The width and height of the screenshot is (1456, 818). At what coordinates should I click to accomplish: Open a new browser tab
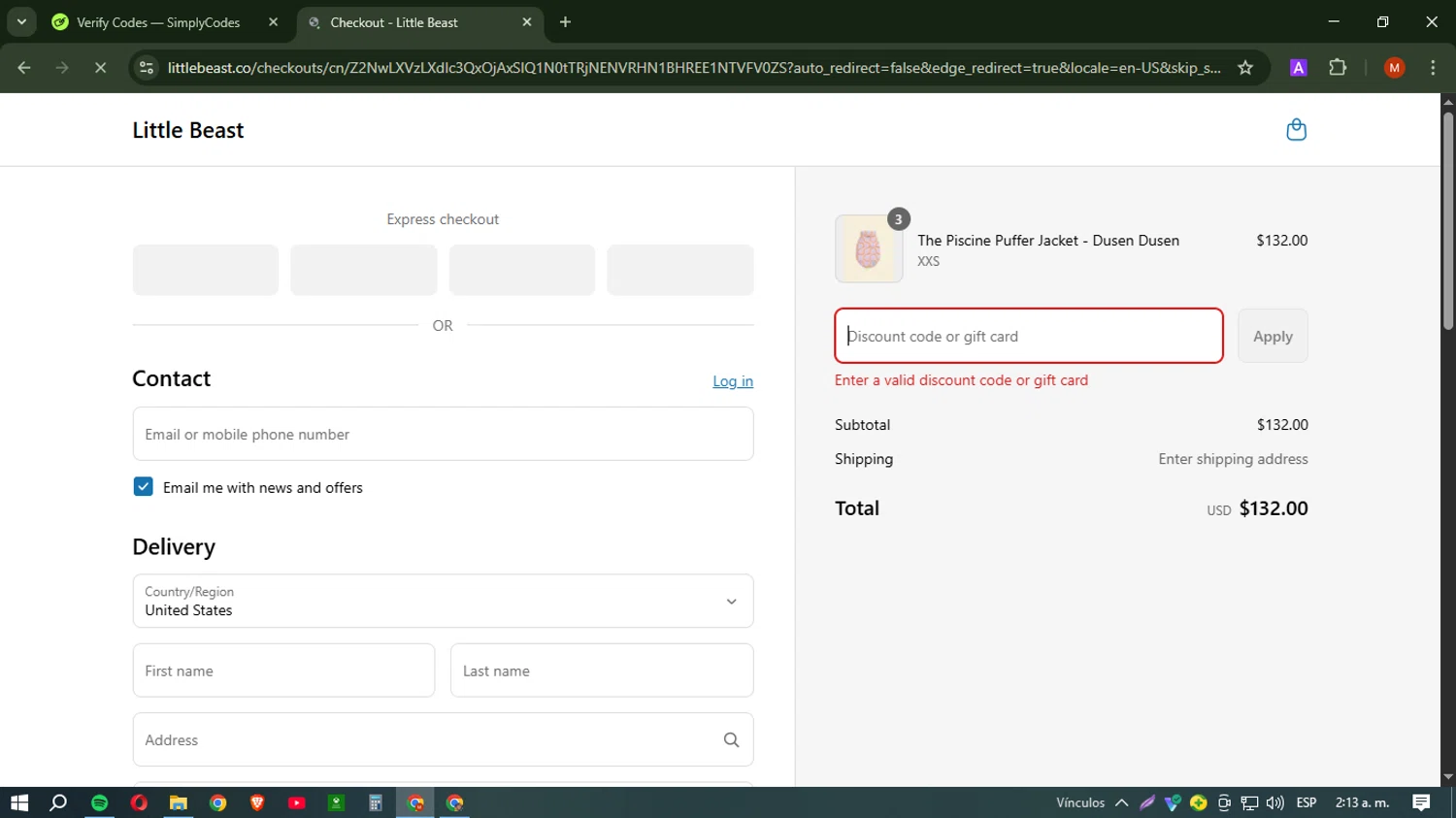(x=565, y=22)
